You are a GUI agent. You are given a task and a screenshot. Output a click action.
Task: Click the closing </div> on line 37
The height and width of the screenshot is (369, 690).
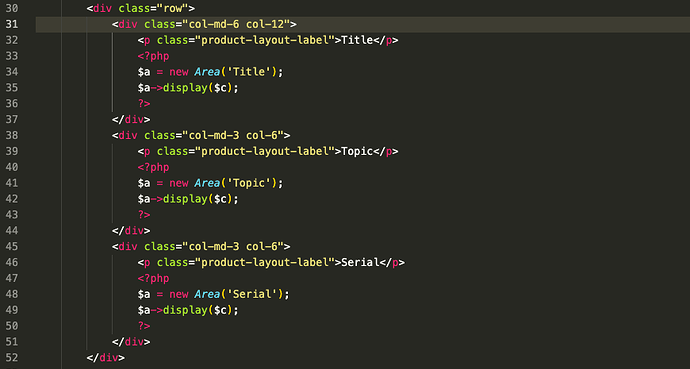click(x=131, y=119)
